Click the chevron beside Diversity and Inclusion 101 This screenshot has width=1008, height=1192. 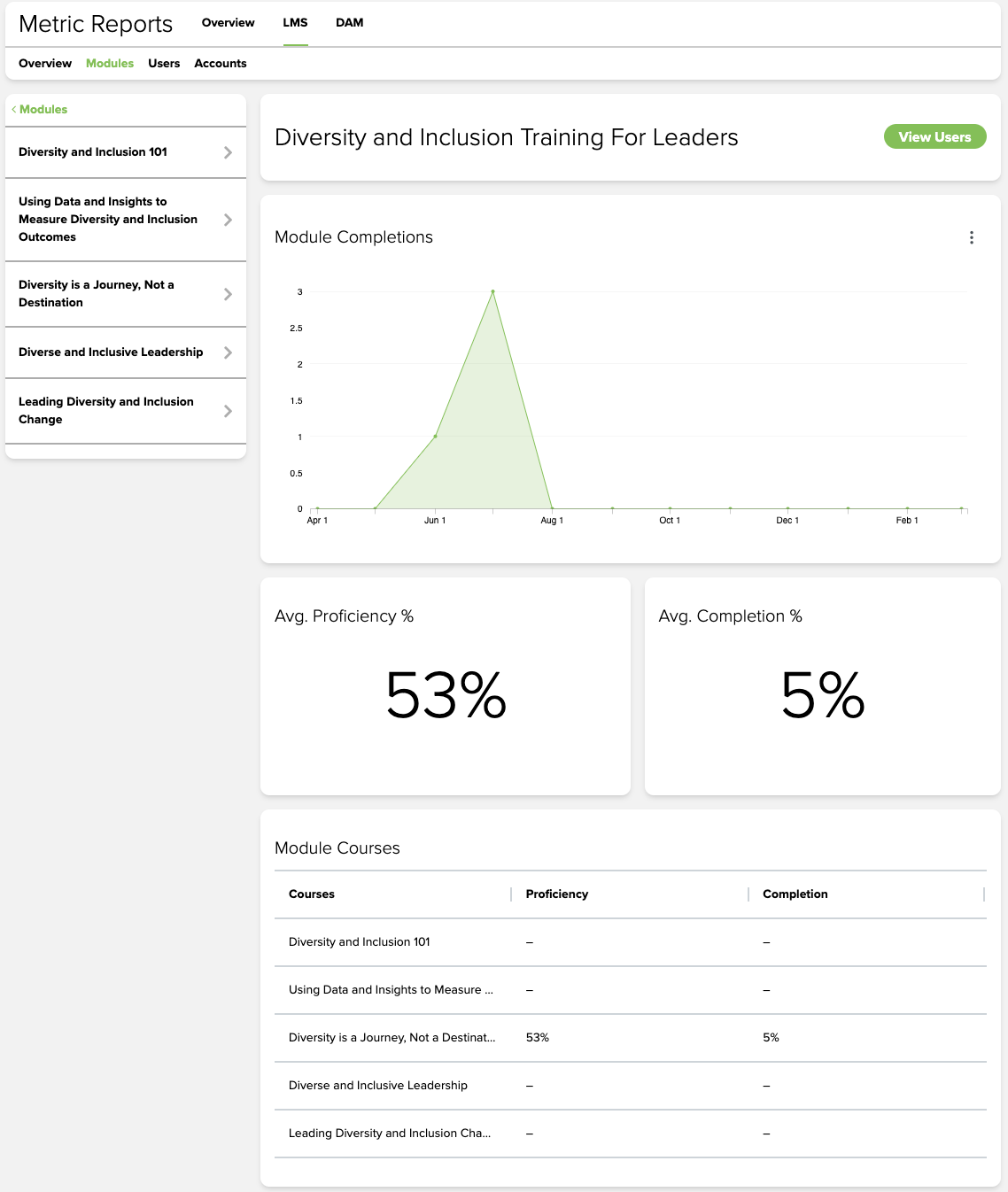coord(228,152)
